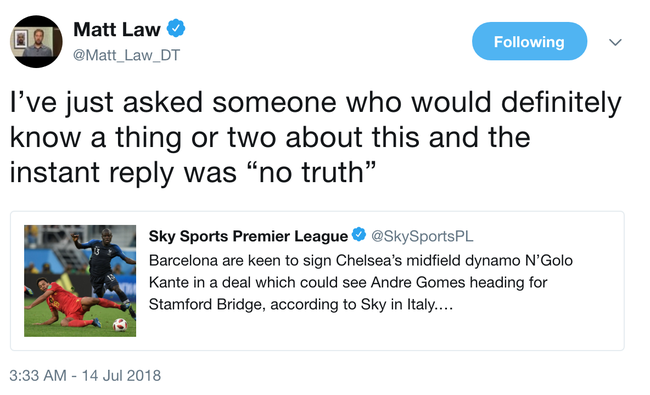Toggle the Following button
The width and height of the screenshot is (650, 395).
tap(529, 41)
